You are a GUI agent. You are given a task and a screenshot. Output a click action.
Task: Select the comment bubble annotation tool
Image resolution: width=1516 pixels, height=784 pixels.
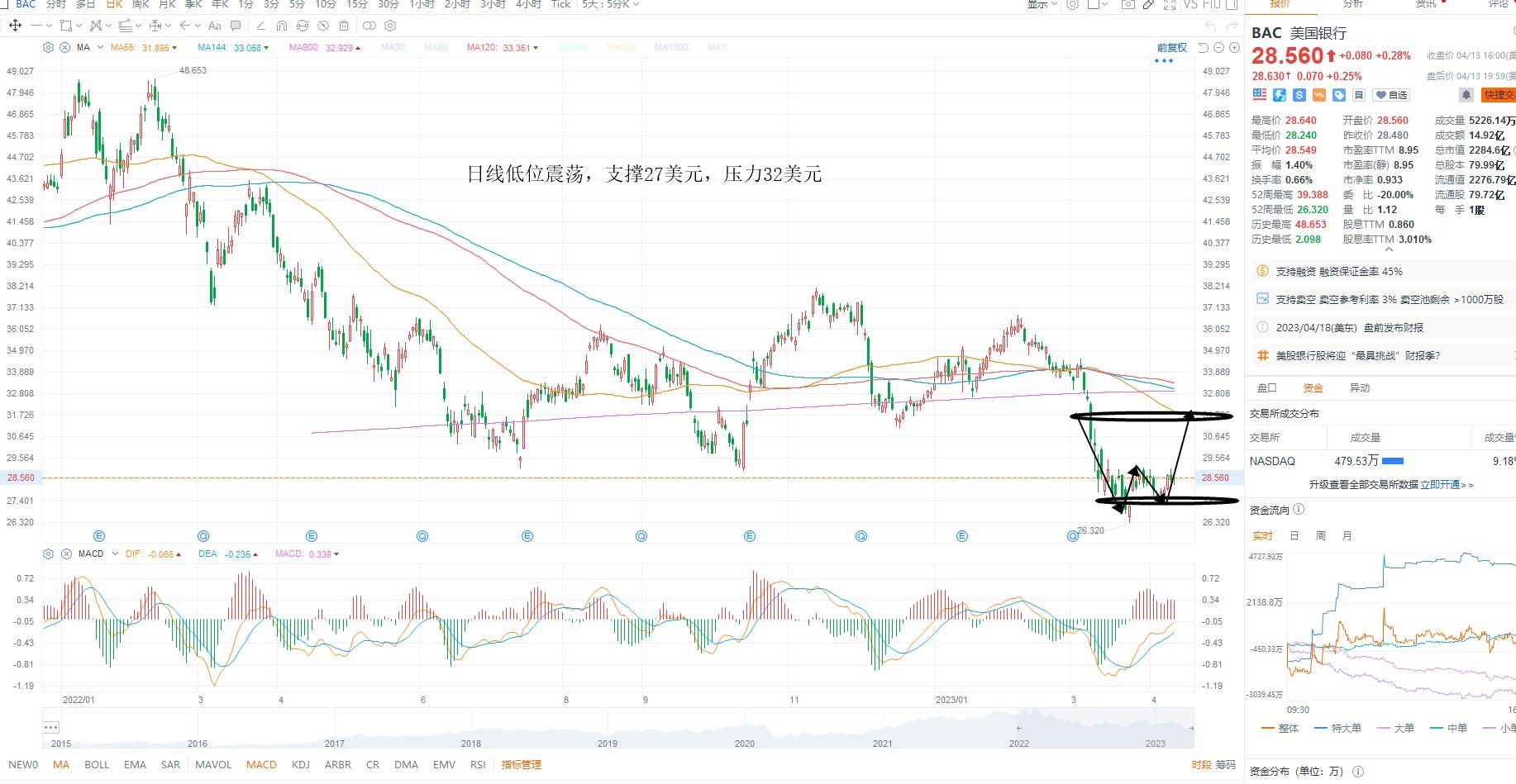236,26
